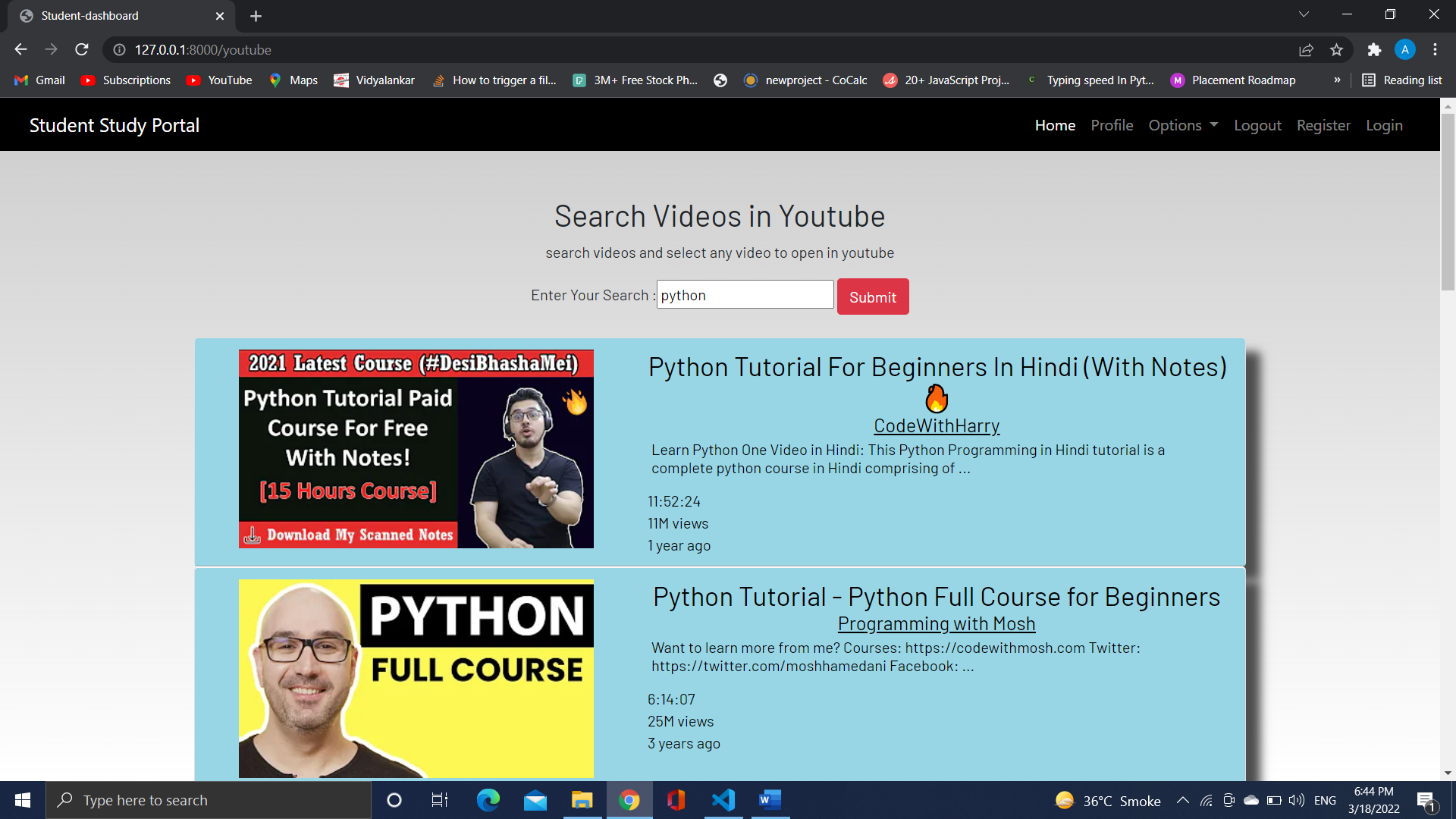1456x819 pixels.
Task: Open Gmail from the bookmarks bar
Action: (x=39, y=80)
